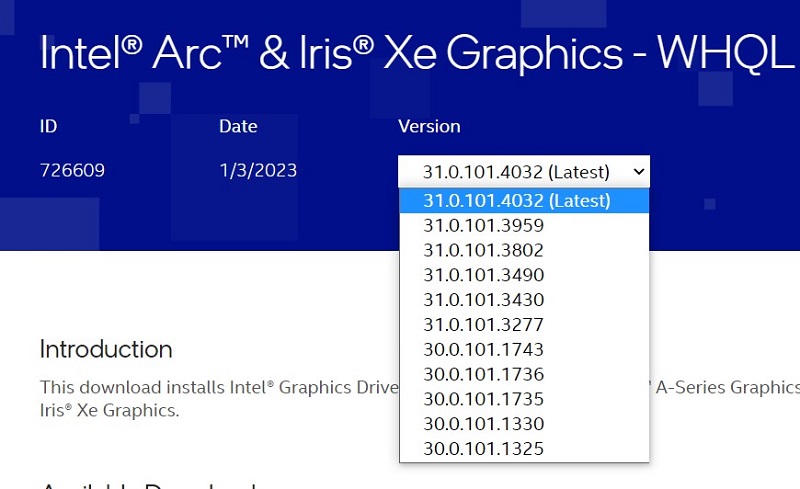
Task: Open the Version dropdown combo box
Action: point(523,171)
